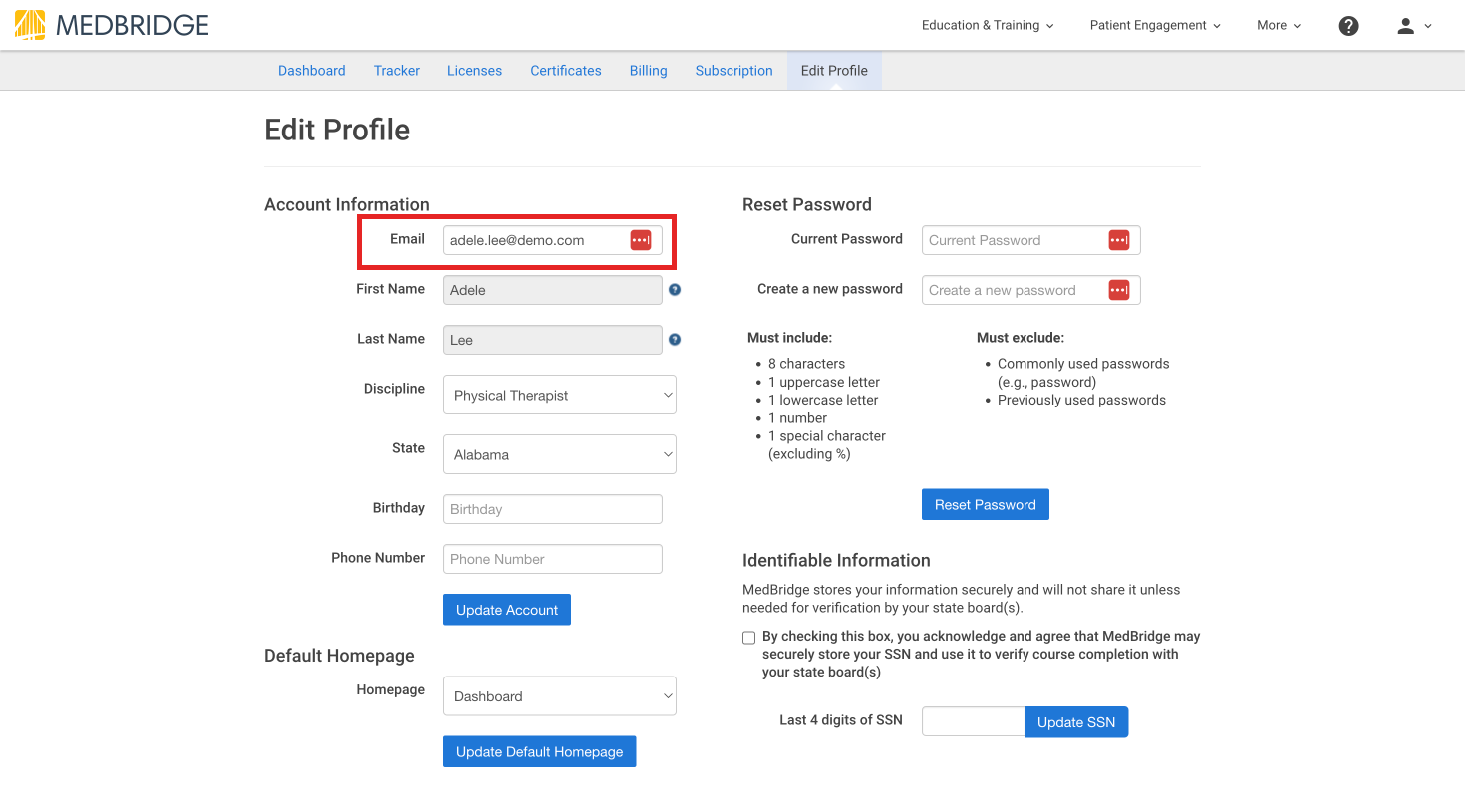1465x812 pixels.
Task: Open the Certificates tab
Action: (x=566, y=71)
